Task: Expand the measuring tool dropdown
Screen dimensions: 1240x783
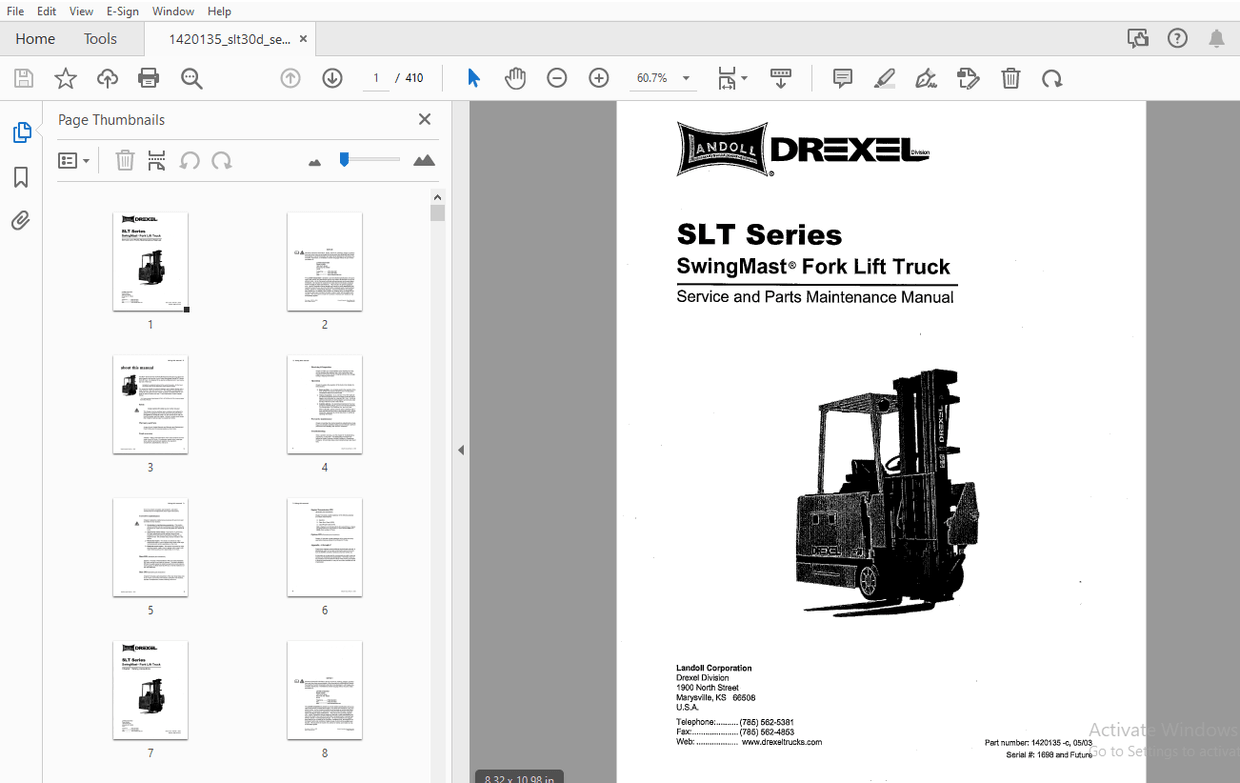Action: pyautogui.click(x=745, y=78)
